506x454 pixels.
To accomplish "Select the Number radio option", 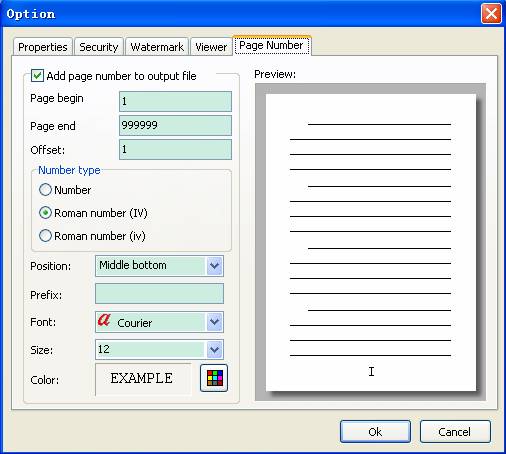I will point(45,190).
